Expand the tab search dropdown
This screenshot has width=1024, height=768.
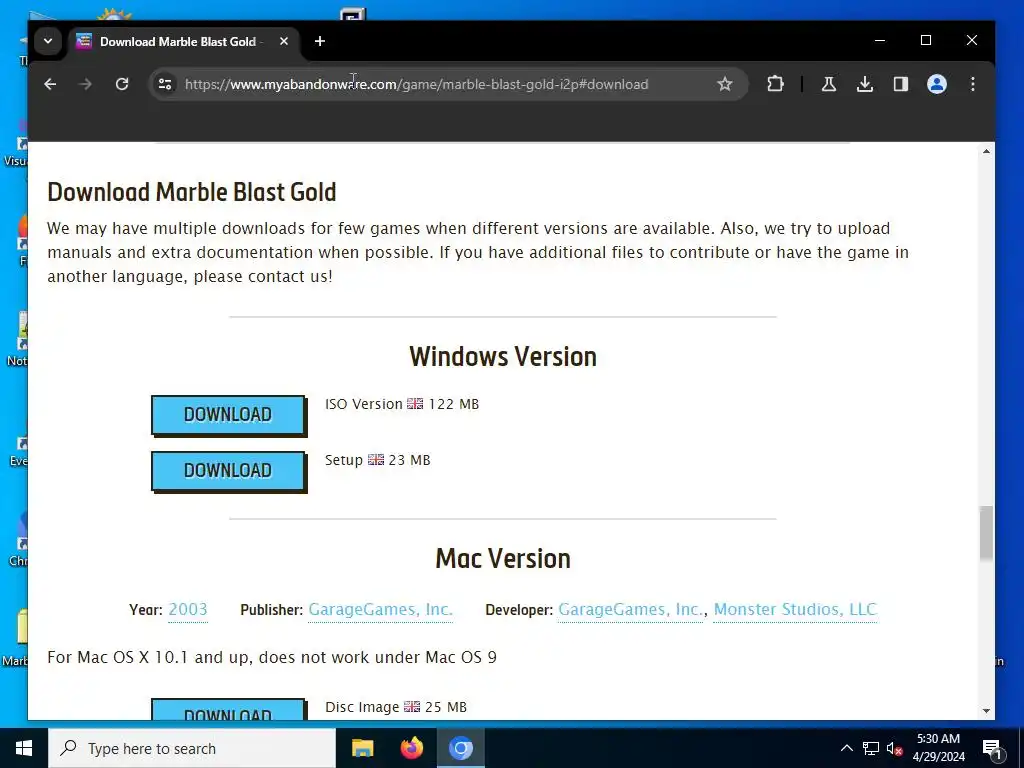tap(48, 41)
